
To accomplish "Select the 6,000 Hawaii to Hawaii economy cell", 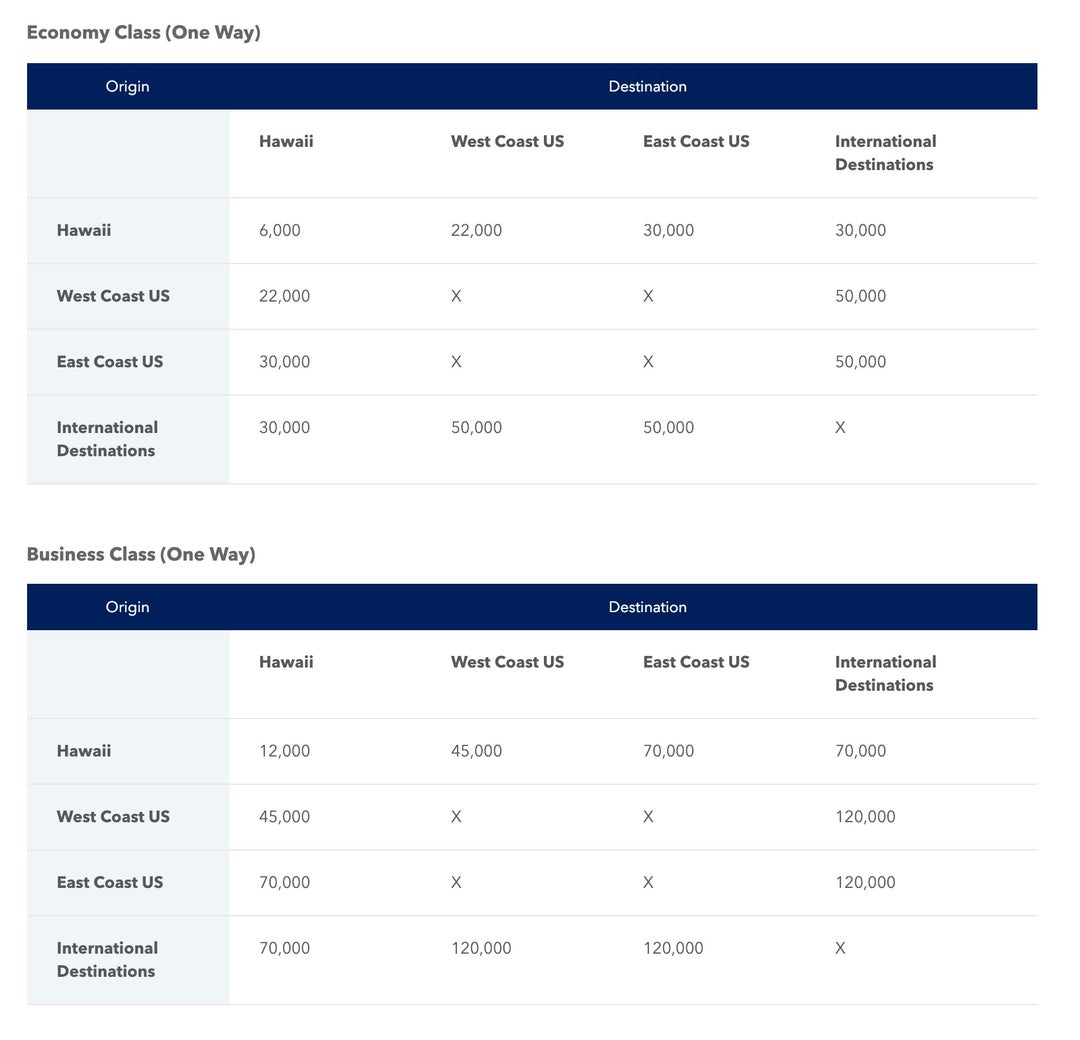I will 280,231.
